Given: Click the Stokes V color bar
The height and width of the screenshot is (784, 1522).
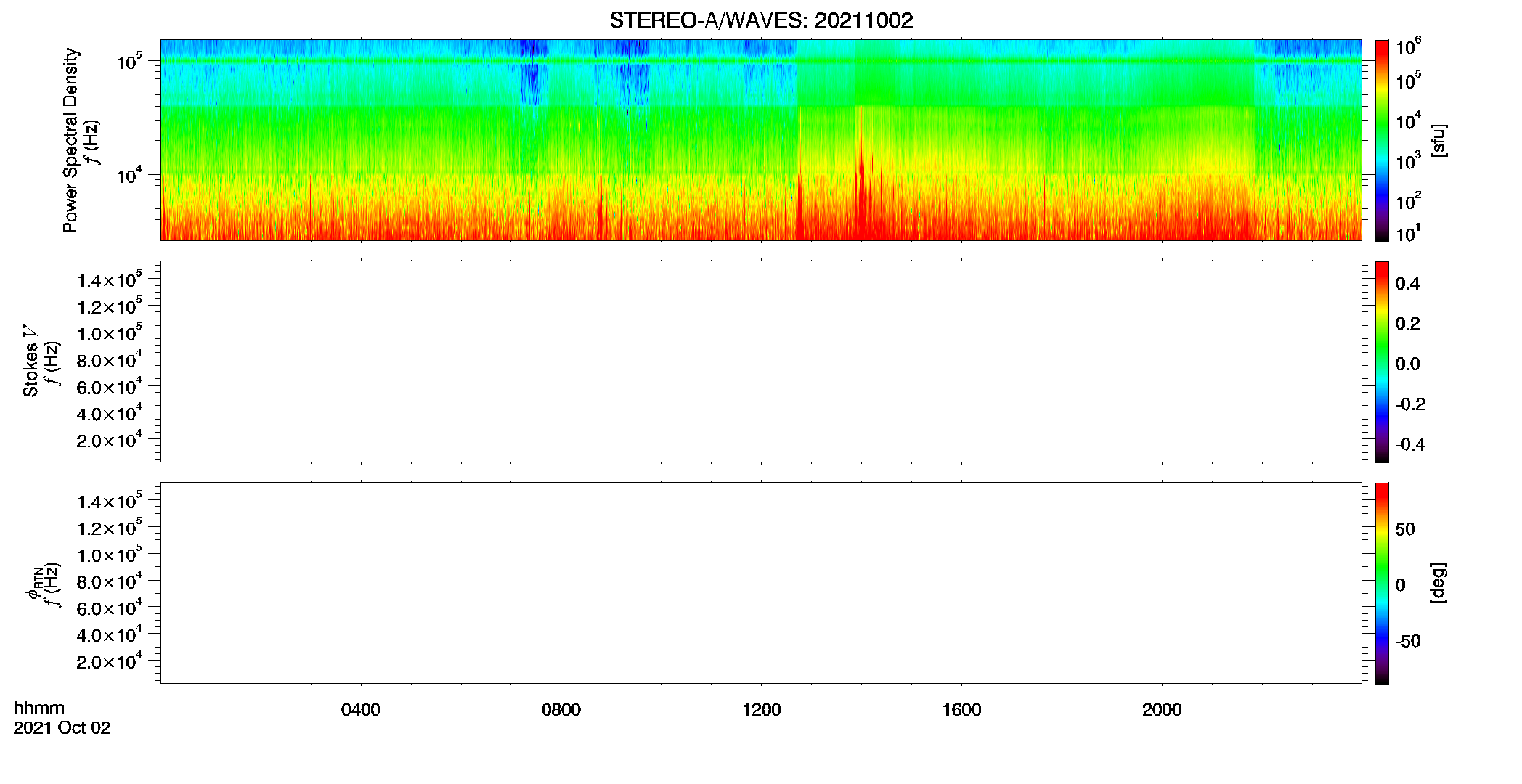Looking at the screenshot, I should [x=1382, y=362].
